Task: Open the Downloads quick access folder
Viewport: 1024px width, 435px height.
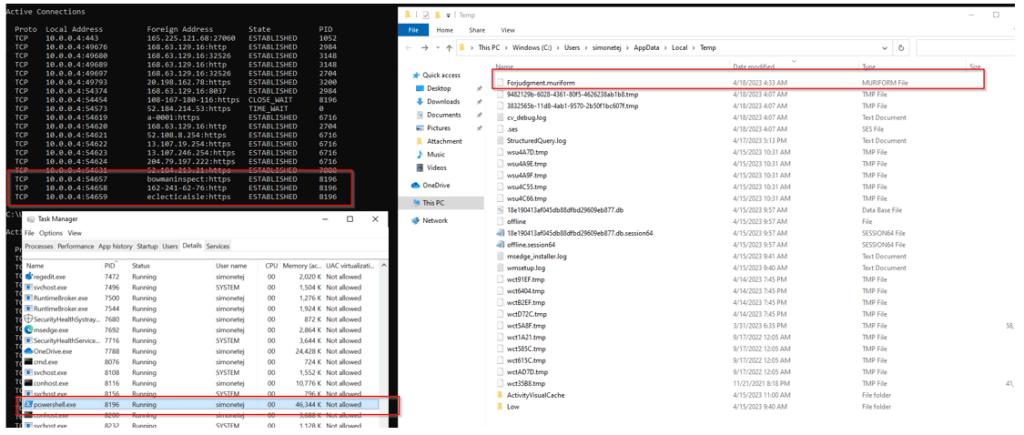Action: pyautogui.click(x=443, y=101)
